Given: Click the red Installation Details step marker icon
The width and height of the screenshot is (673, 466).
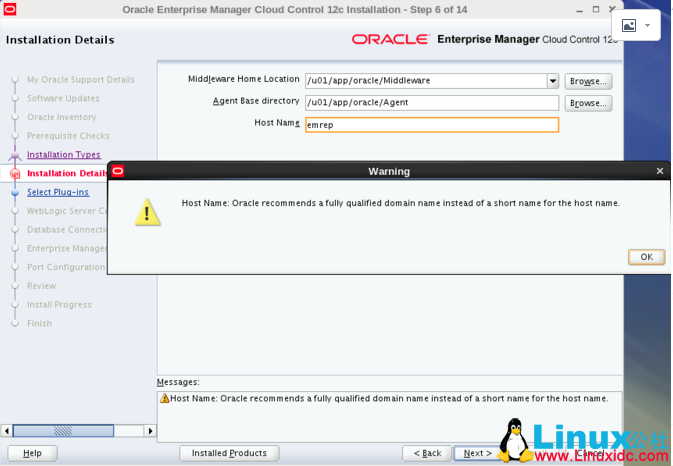Looking at the screenshot, I should [x=15, y=173].
